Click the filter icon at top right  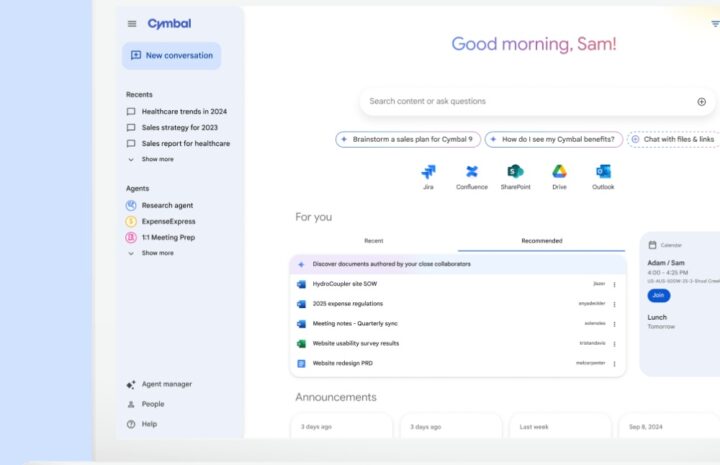tap(715, 24)
